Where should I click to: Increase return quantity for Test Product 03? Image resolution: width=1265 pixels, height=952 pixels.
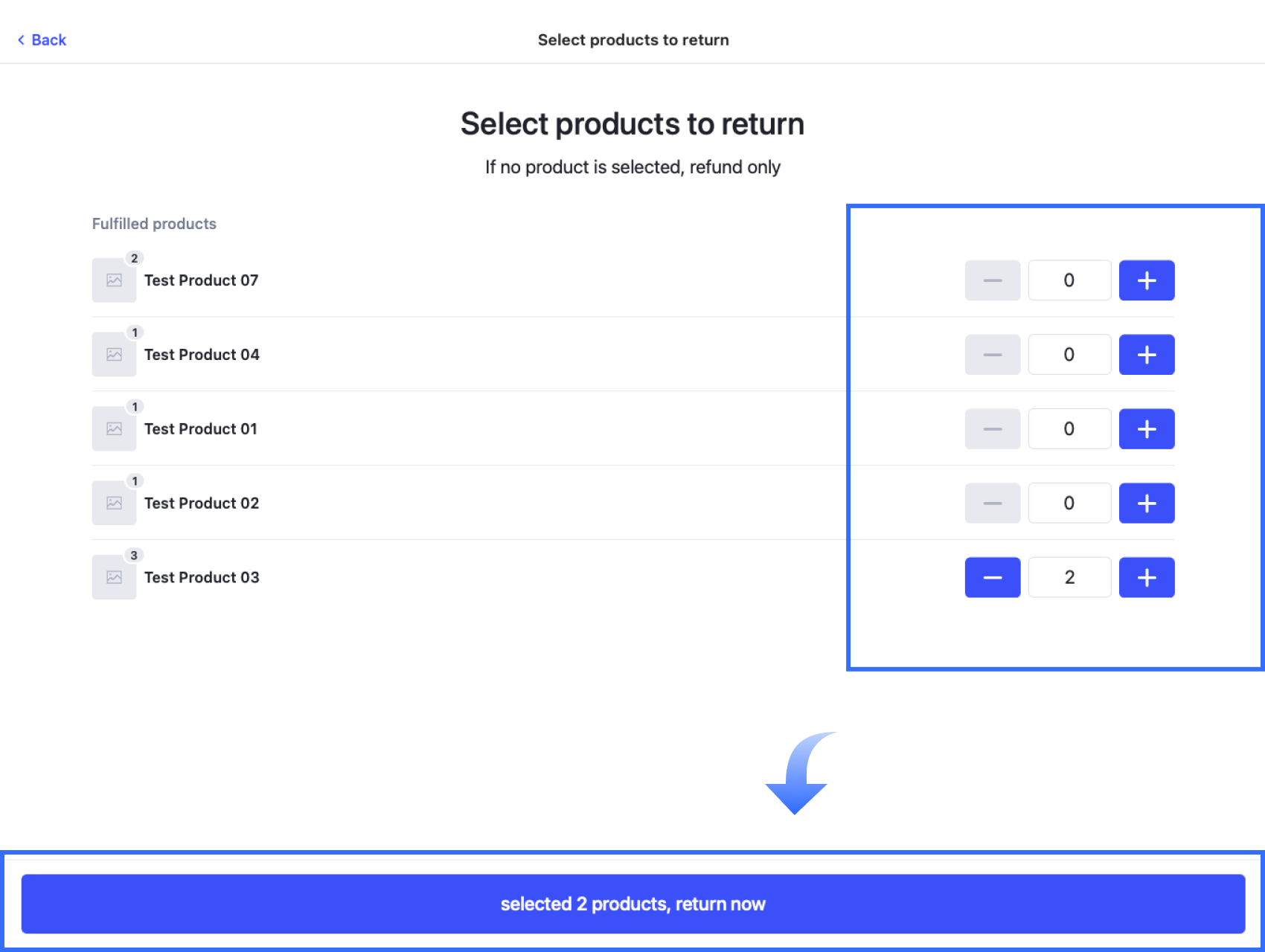pos(1146,577)
